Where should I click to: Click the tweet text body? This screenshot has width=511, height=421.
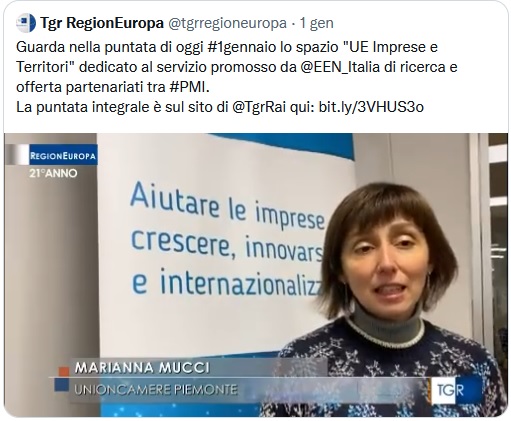click(x=237, y=77)
